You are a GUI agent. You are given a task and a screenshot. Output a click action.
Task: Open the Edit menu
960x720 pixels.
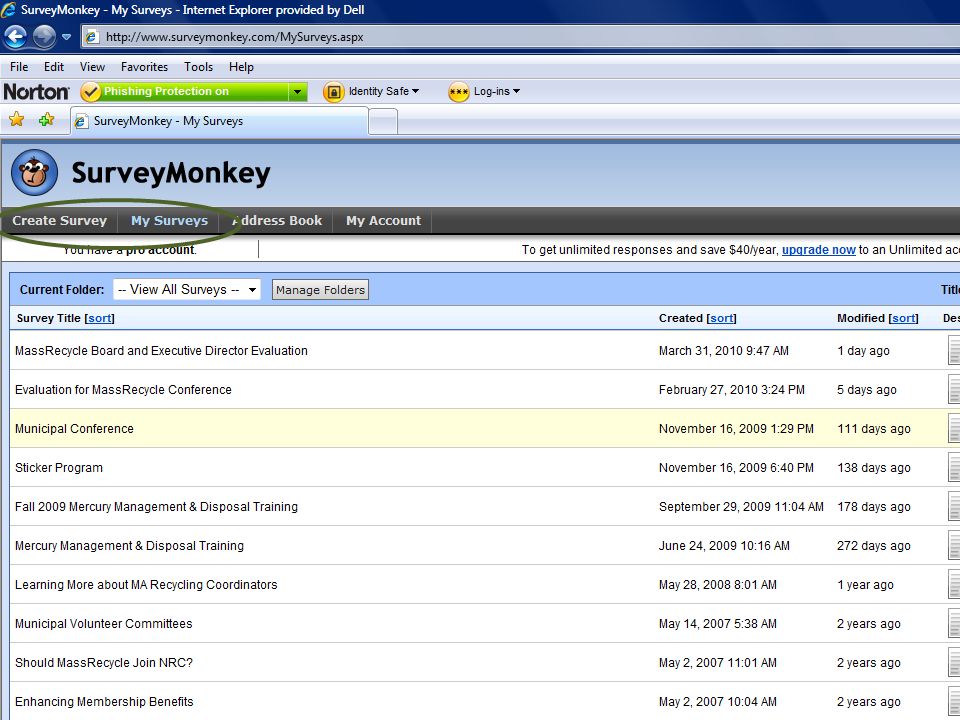pos(54,67)
